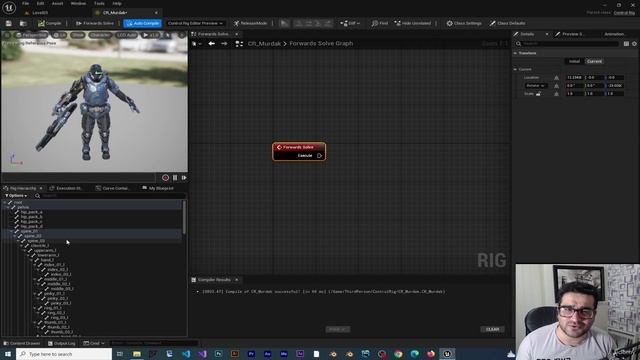Viewport: 640px width, 360px height.
Task: Click the CR_Murdak breadcrumb link
Action: pyautogui.click(x=264, y=43)
